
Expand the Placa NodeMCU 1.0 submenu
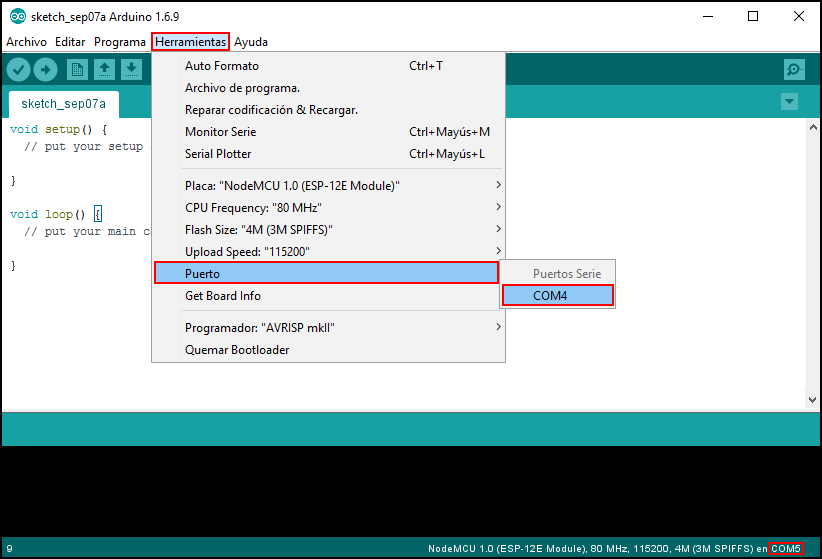click(328, 186)
